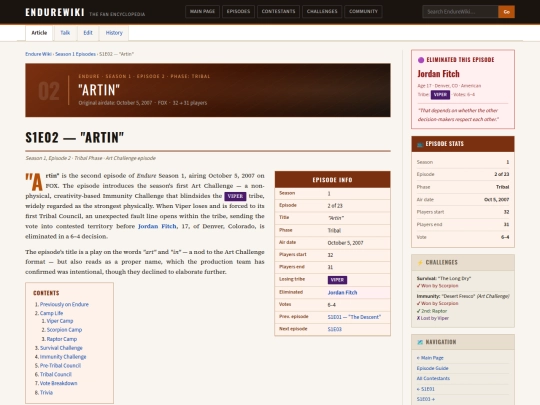The image size is (540, 405).
Task: Click Jordan Fitch name in eliminated card
Action: [438, 74]
